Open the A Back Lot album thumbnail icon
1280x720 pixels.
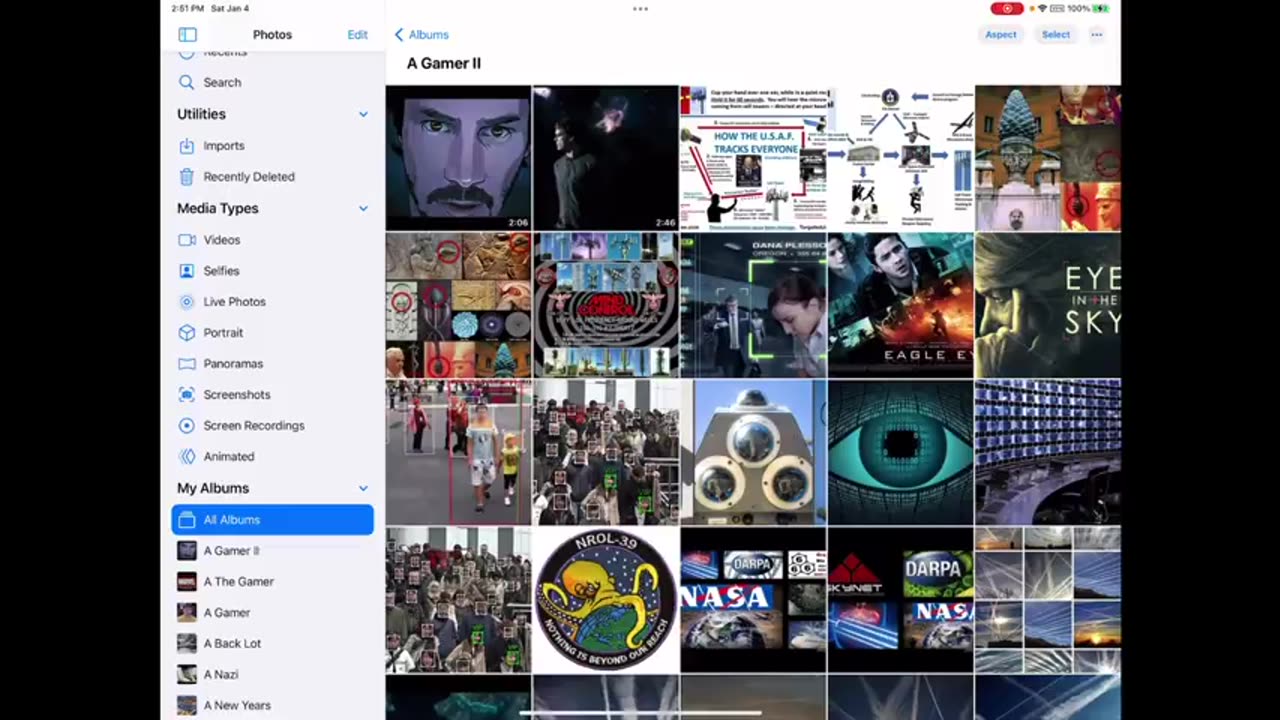(x=186, y=643)
